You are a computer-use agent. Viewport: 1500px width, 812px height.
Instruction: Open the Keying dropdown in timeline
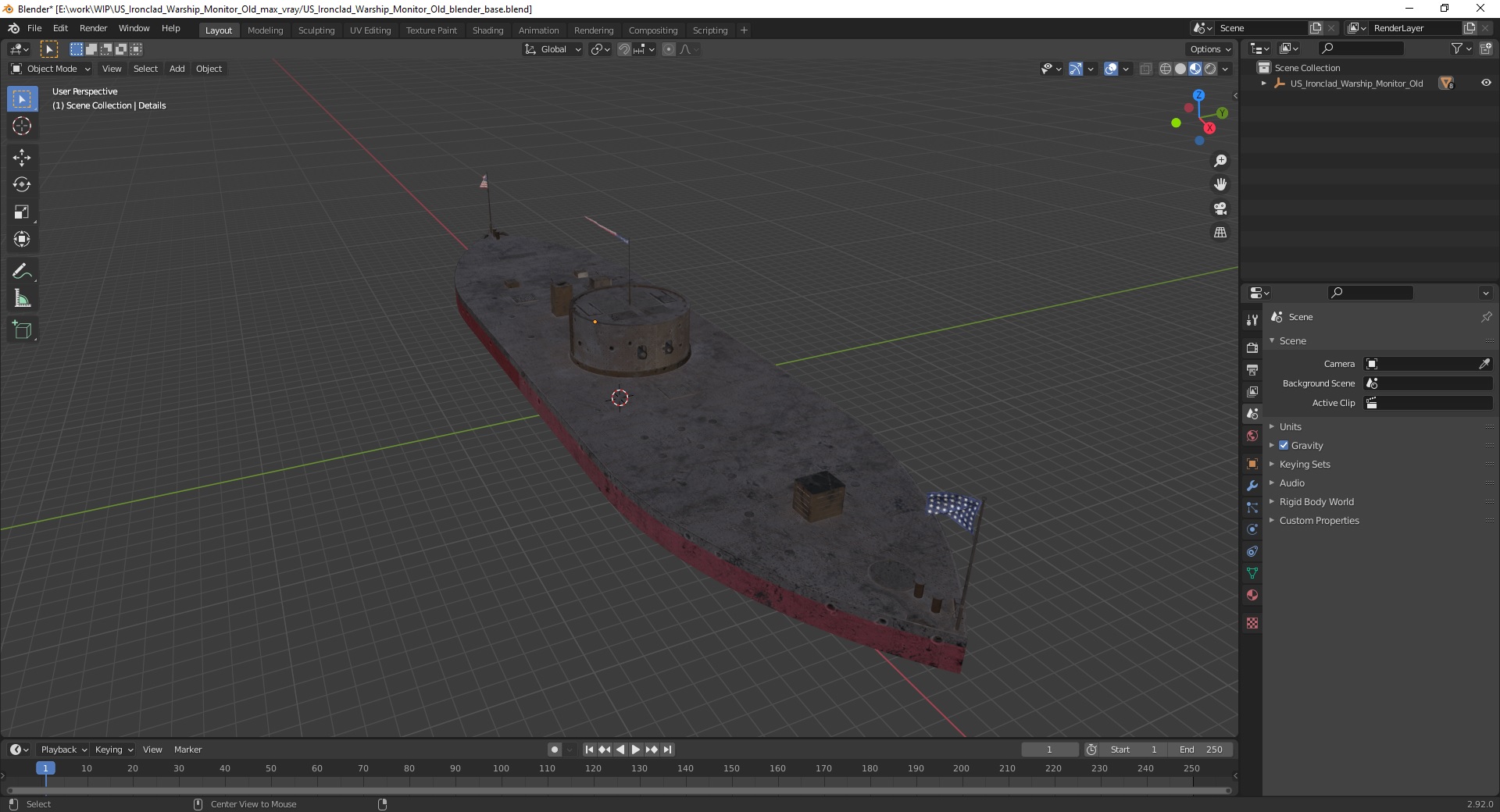pyautogui.click(x=114, y=750)
